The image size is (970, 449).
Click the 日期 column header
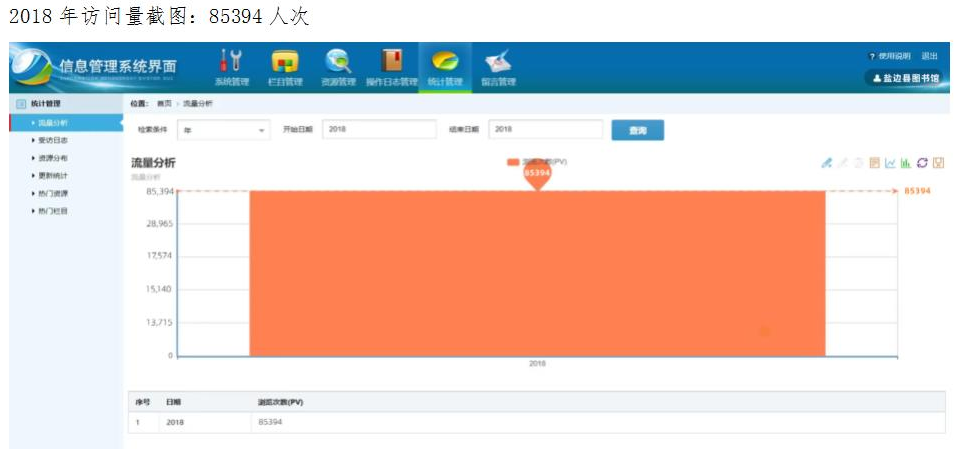pos(174,402)
